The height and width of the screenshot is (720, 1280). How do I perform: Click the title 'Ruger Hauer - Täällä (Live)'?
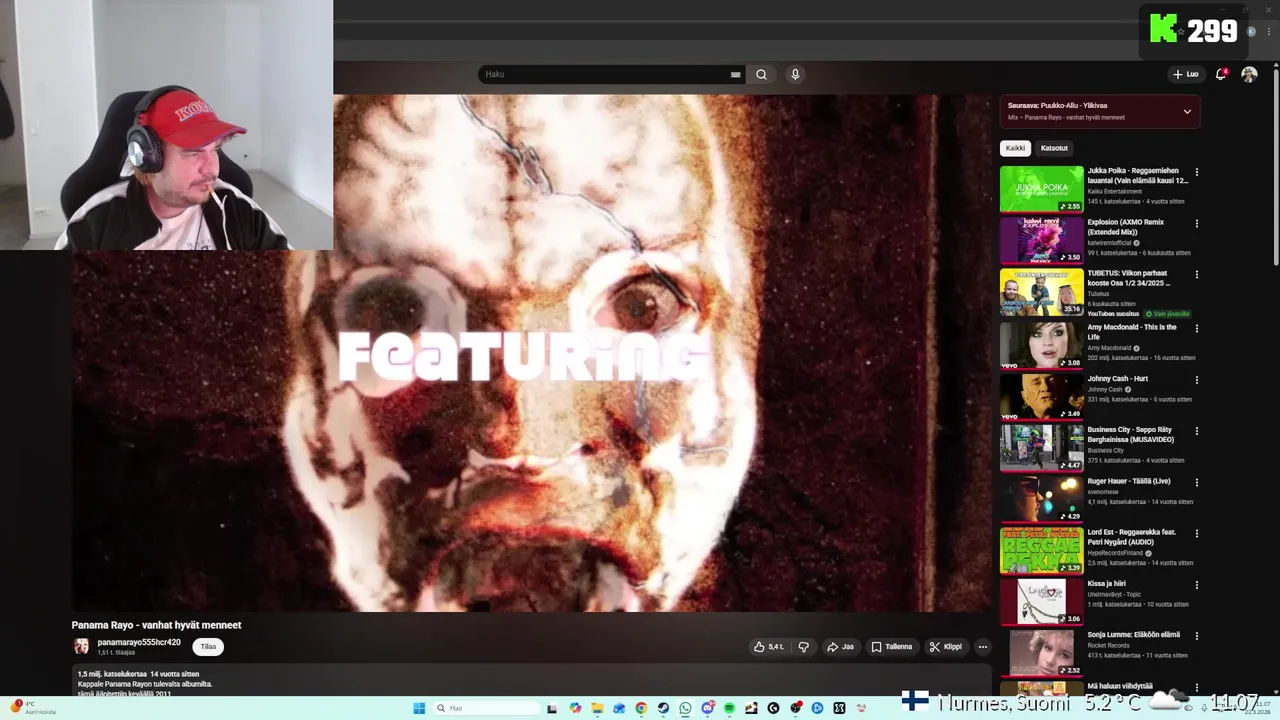[1129, 481]
